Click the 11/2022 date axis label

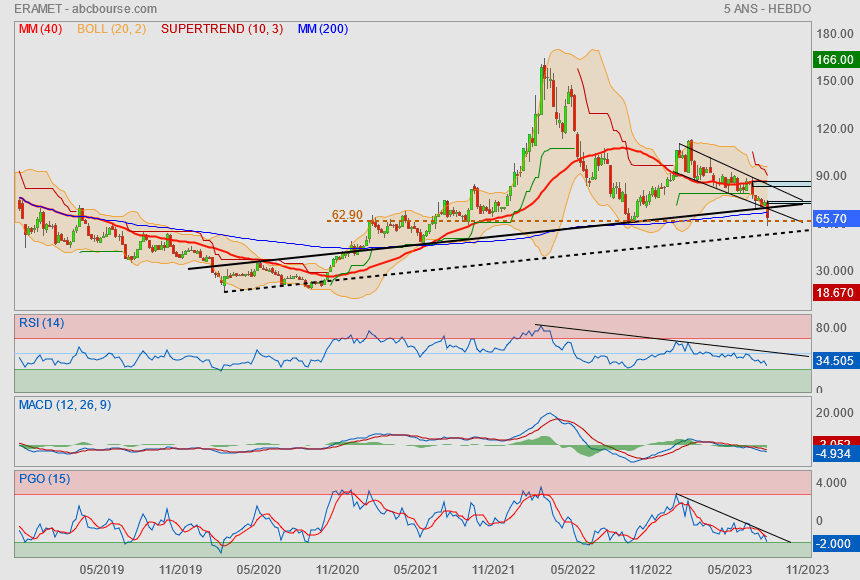650,570
